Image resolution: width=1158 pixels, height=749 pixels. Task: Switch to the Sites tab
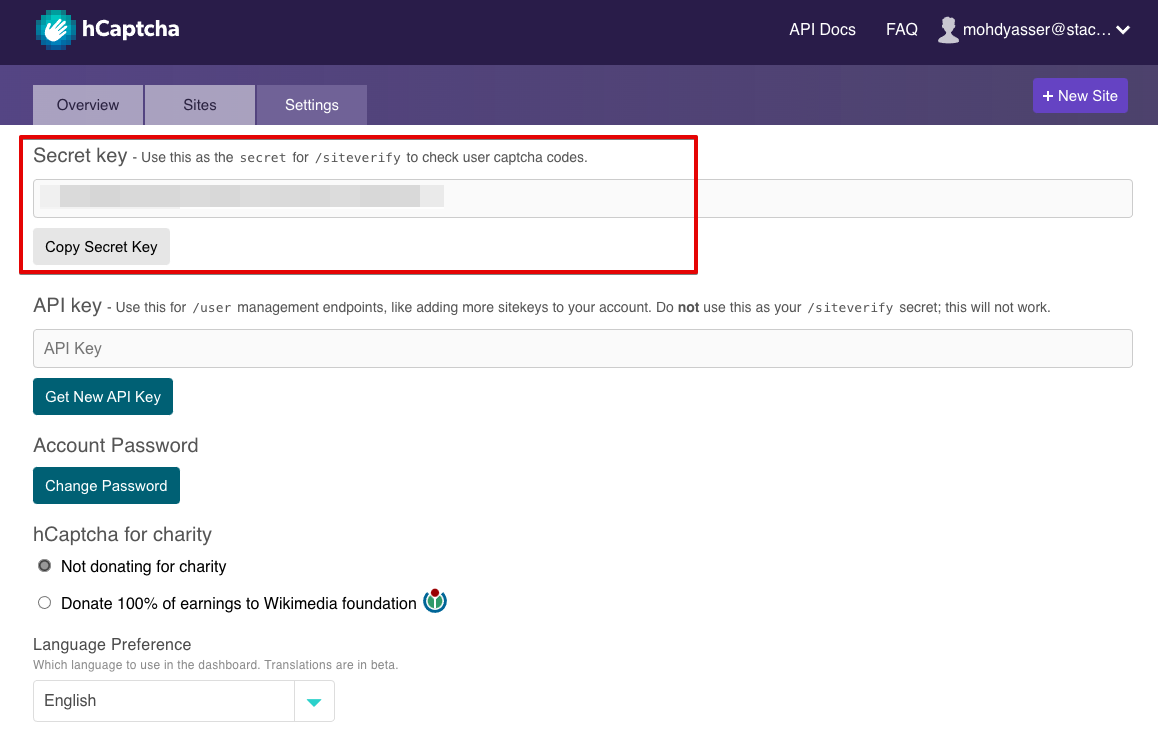200,105
